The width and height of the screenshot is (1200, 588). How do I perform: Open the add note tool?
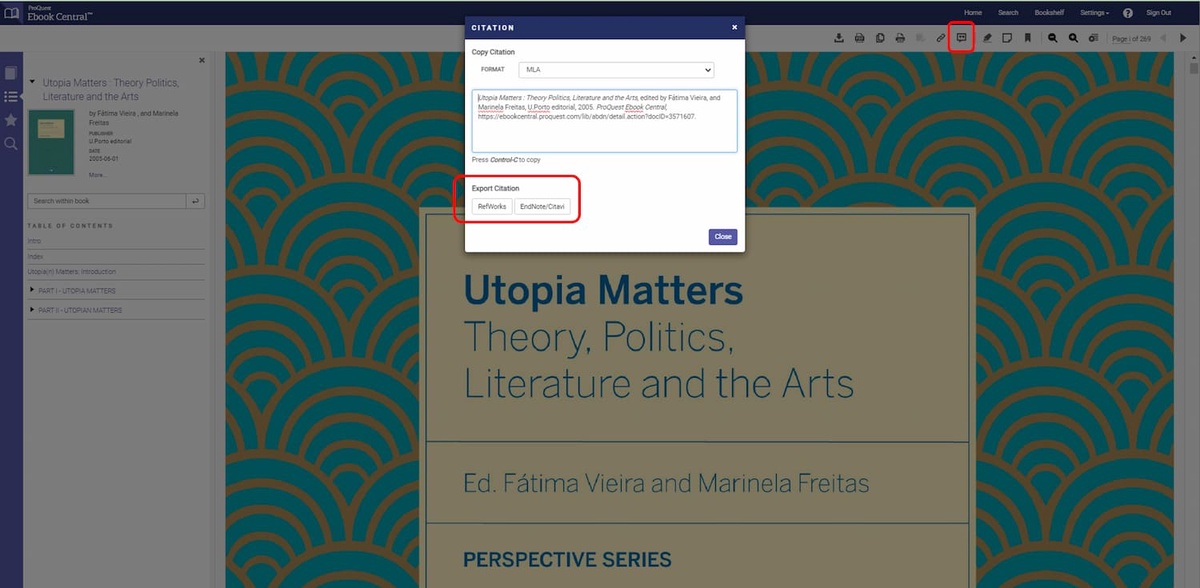(x=1009, y=37)
